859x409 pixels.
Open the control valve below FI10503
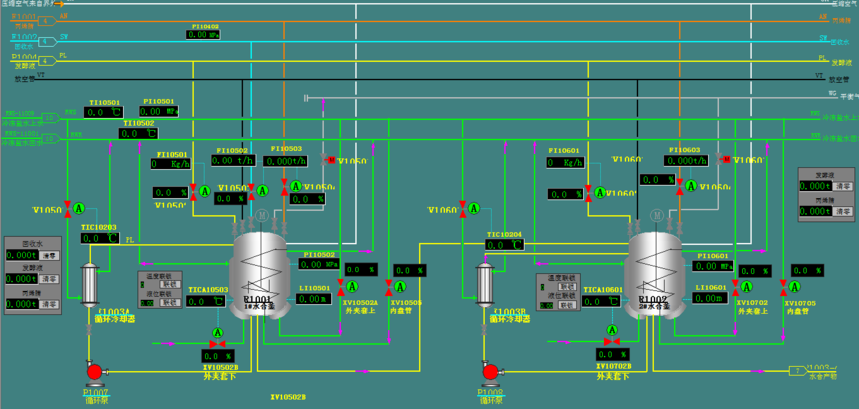click(285, 188)
